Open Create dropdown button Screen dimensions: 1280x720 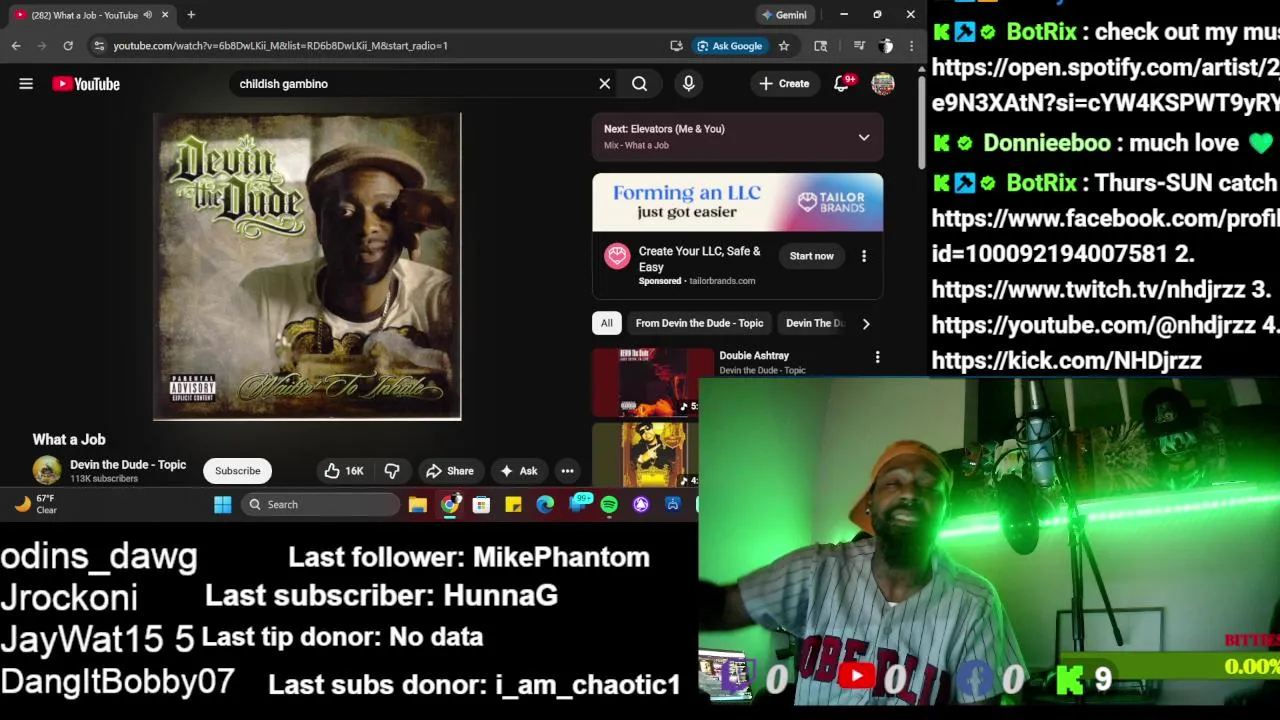tap(784, 84)
